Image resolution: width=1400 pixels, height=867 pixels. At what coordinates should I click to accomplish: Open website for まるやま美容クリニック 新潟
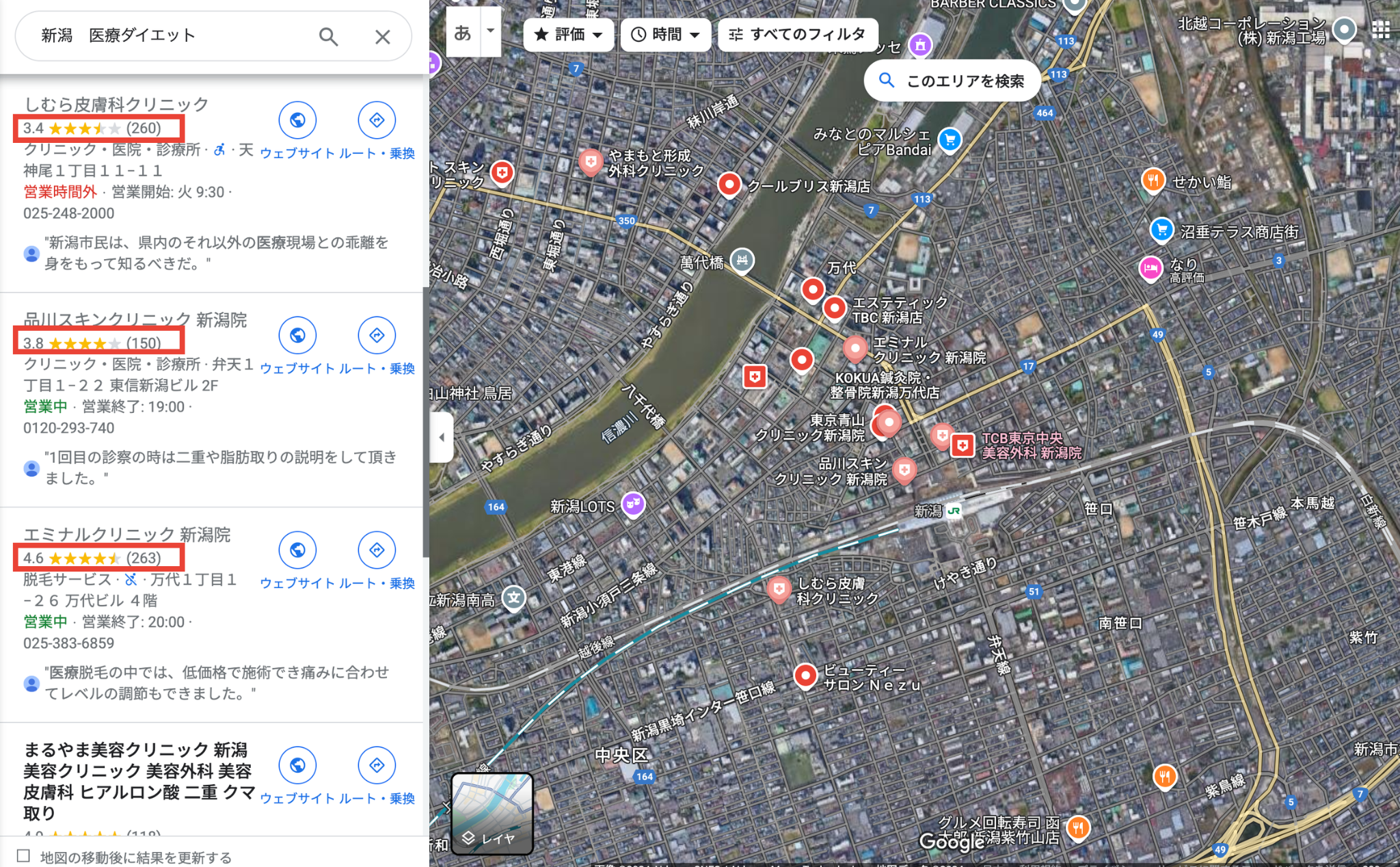coord(297,765)
